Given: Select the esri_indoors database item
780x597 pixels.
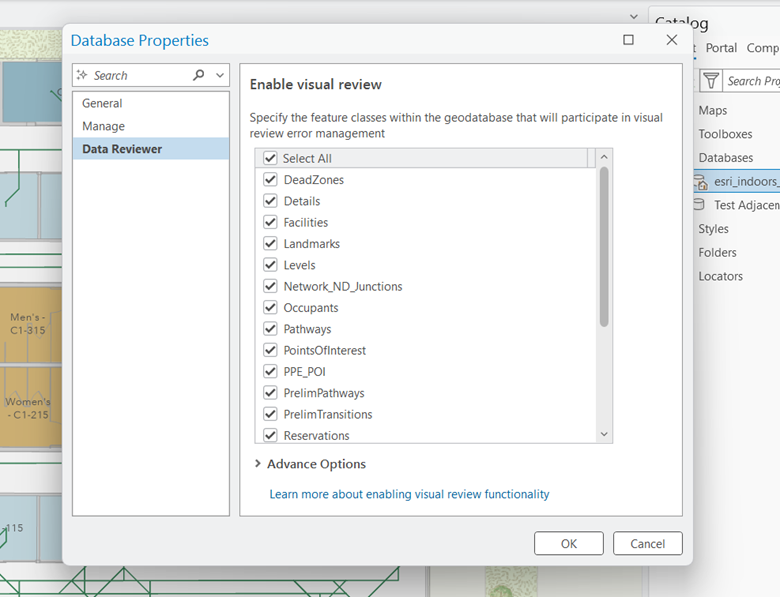Looking at the screenshot, I should [x=737, y=182].
